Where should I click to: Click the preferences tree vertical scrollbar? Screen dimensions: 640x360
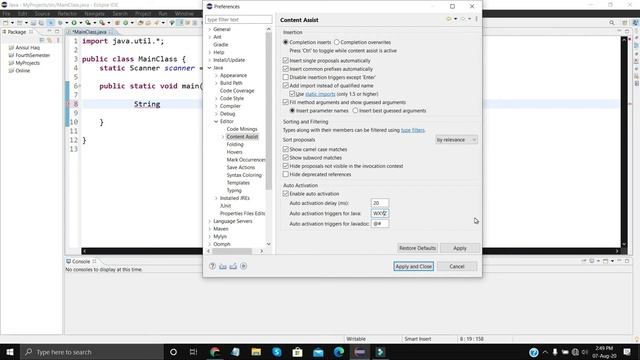tap(269, 110)
